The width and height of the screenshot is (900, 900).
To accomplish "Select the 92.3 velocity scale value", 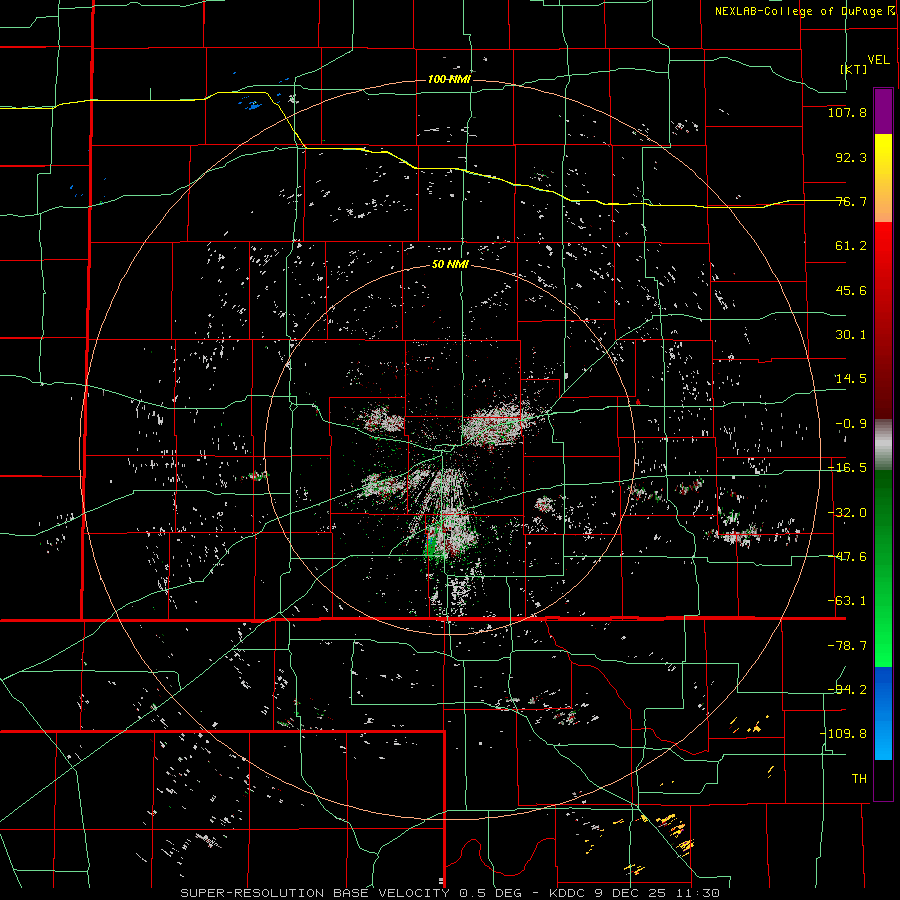I will point(851,157).
